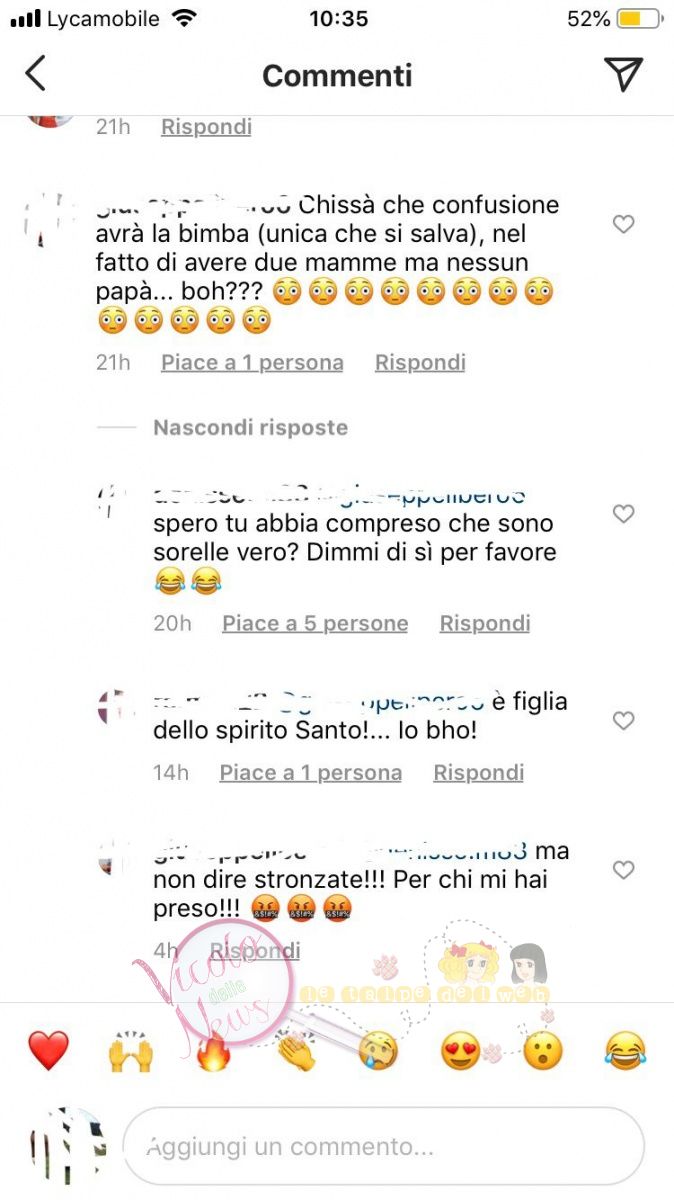Insert the raised hands emoji reaction
The width and height of the screenshot is (674, 1200).
point(130,1051)
